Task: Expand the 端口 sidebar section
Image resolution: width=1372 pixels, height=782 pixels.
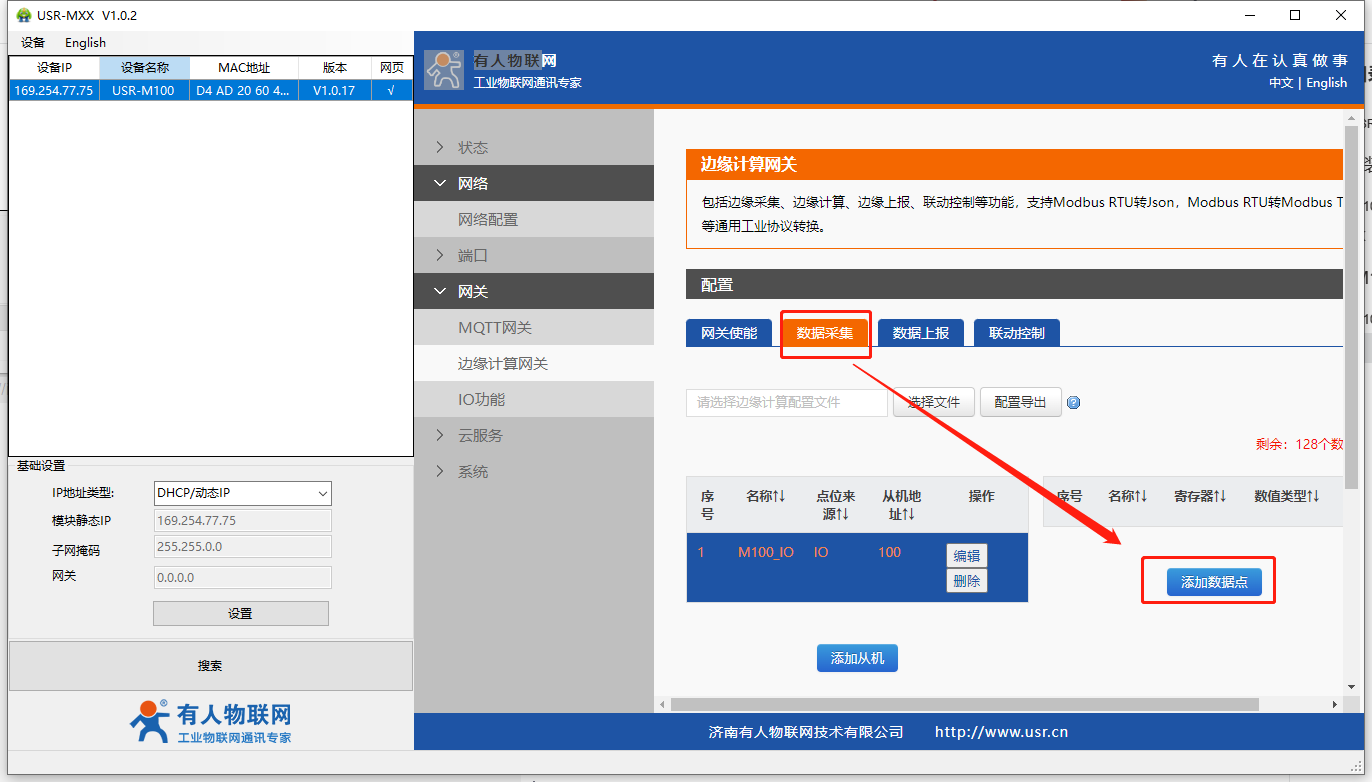Action: point(534,255)
